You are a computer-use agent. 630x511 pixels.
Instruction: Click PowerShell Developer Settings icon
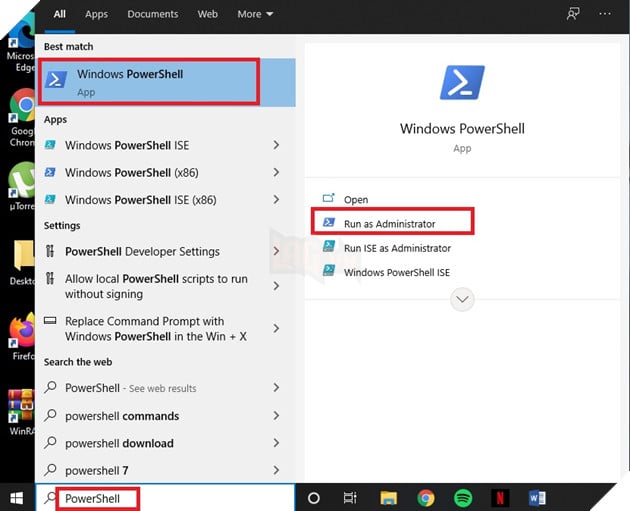(x=50, y=251)
